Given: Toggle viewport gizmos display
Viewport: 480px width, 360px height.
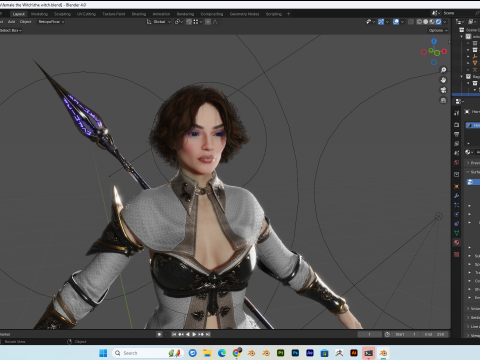Looking at the screenshot, I should [x=381, y=22].
